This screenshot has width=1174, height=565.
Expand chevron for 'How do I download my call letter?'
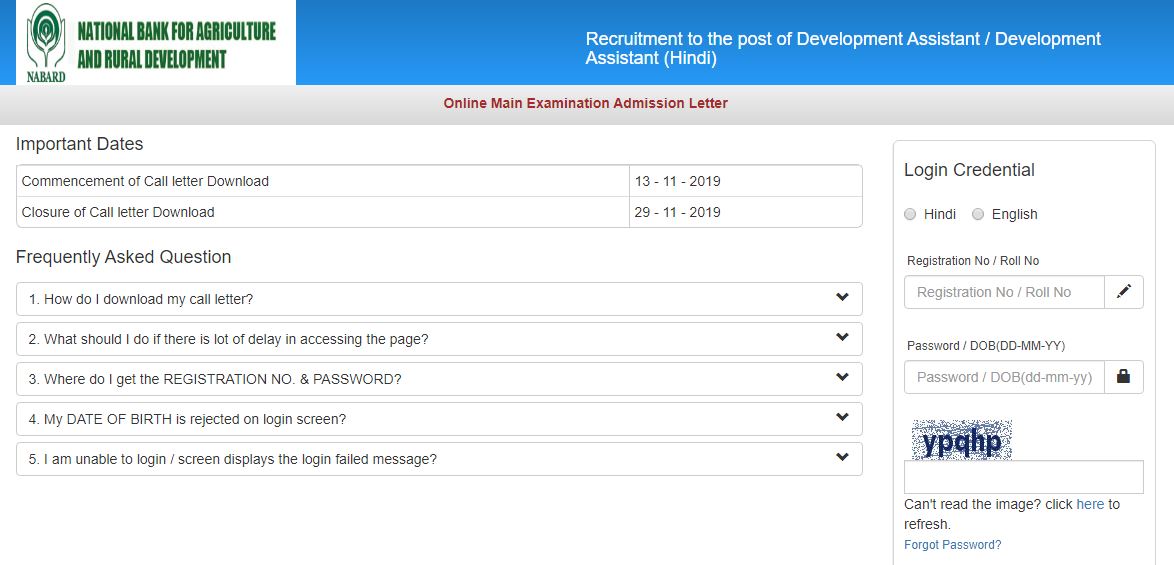[842, 298]
